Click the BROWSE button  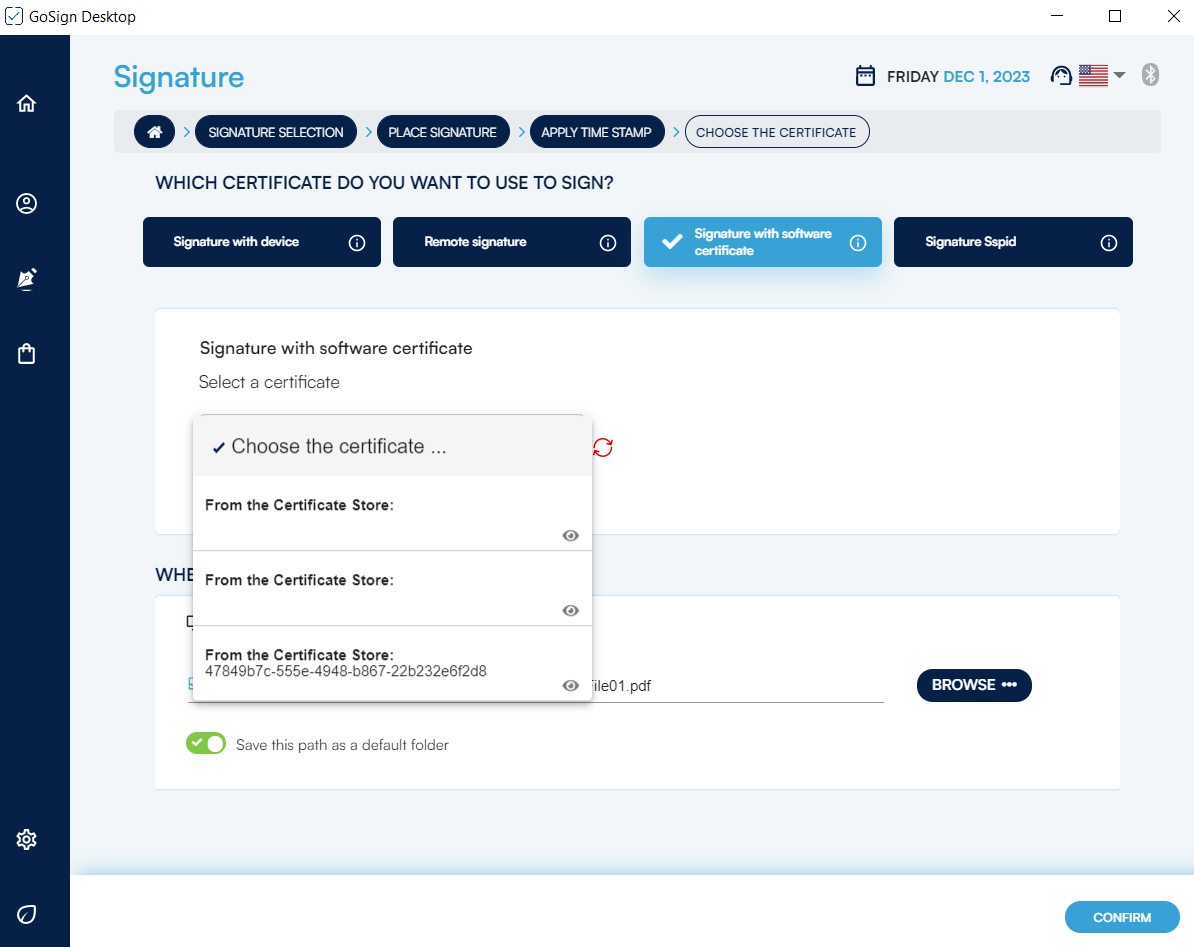point(973,685)
